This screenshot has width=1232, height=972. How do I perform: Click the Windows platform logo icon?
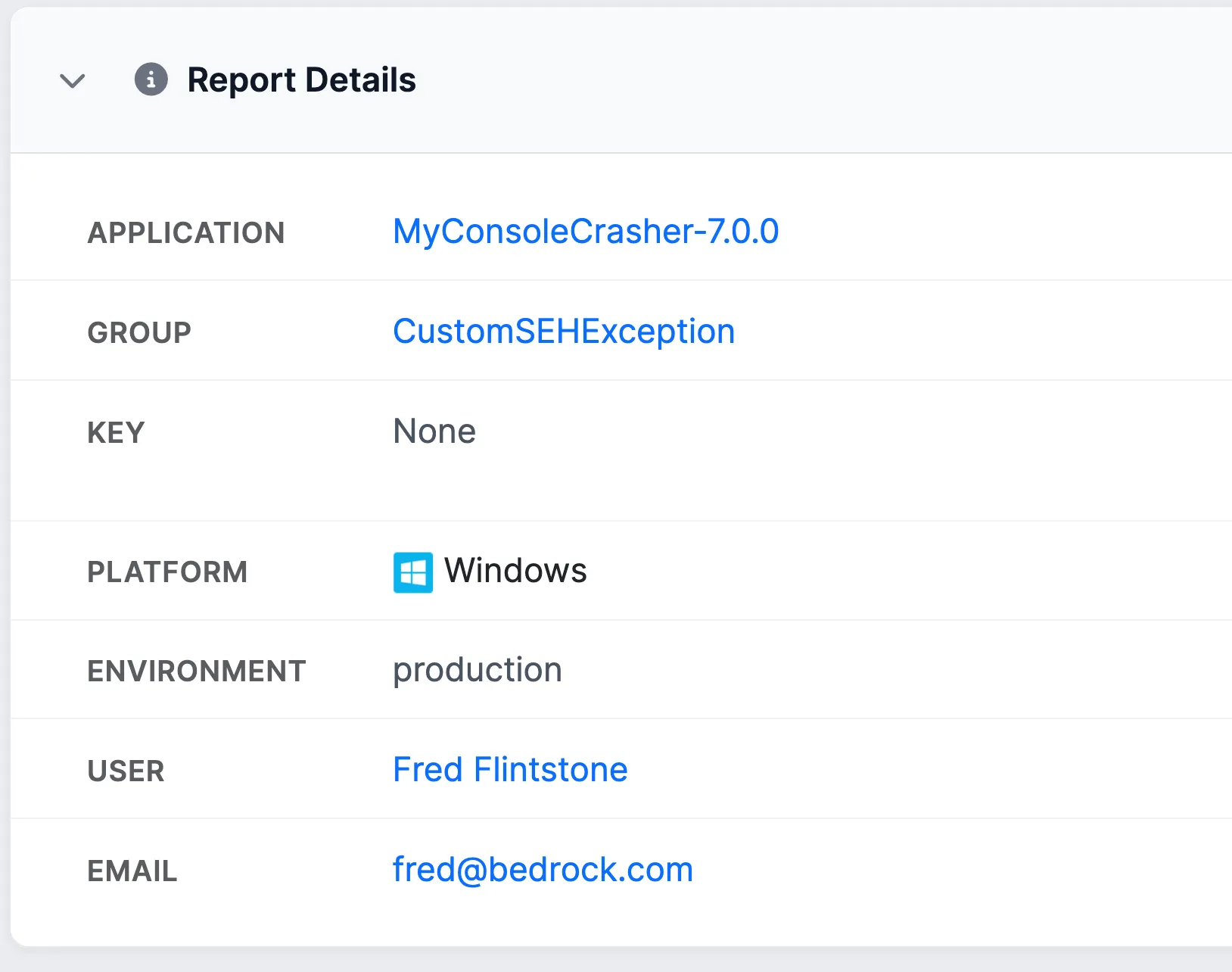click(413, 572)
